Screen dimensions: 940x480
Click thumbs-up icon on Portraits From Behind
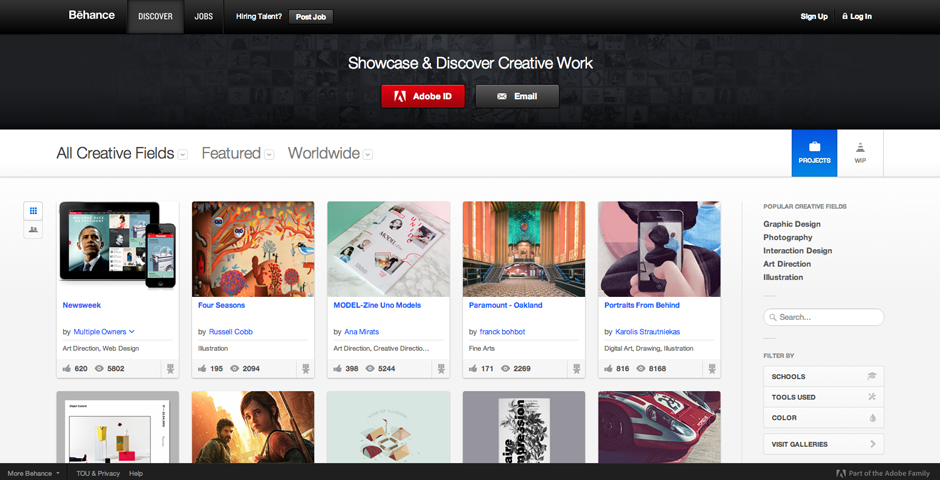click(608, 369)
